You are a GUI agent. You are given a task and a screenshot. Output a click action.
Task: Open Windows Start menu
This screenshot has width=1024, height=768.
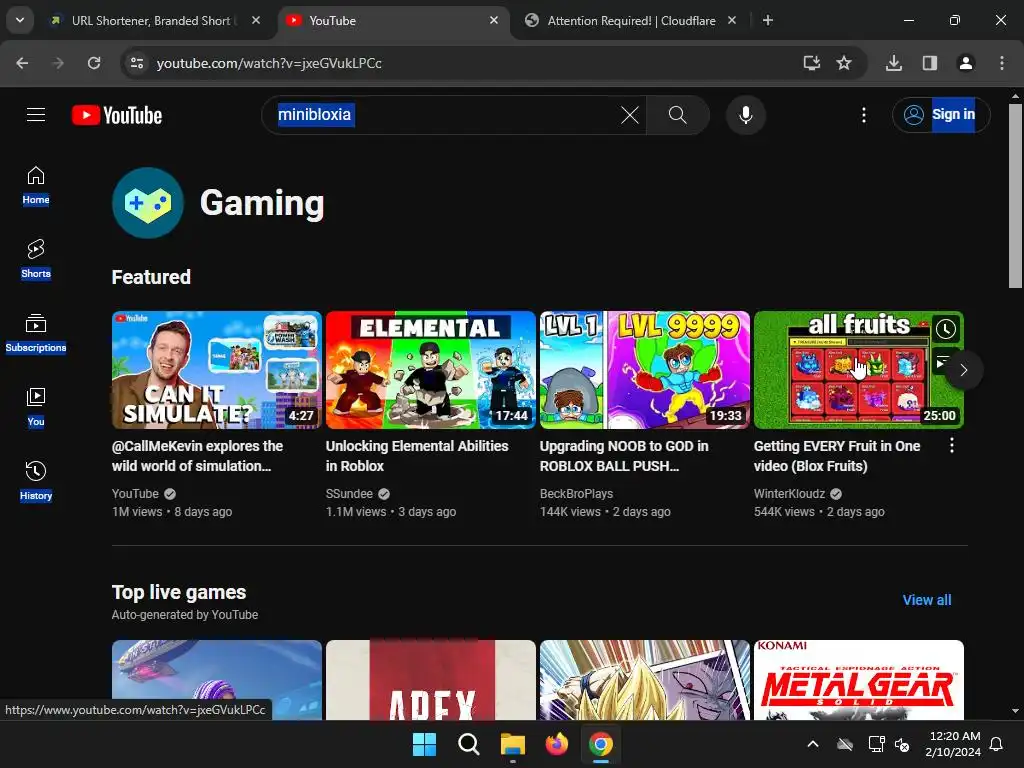pos(424,744)
